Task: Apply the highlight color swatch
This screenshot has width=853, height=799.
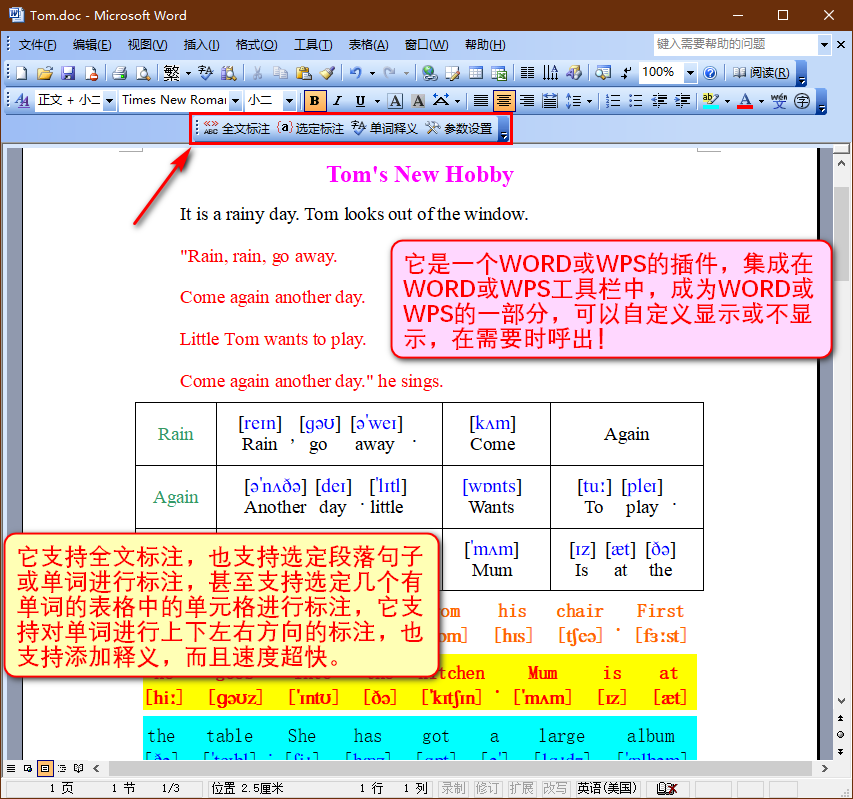Action: point(710,101)
